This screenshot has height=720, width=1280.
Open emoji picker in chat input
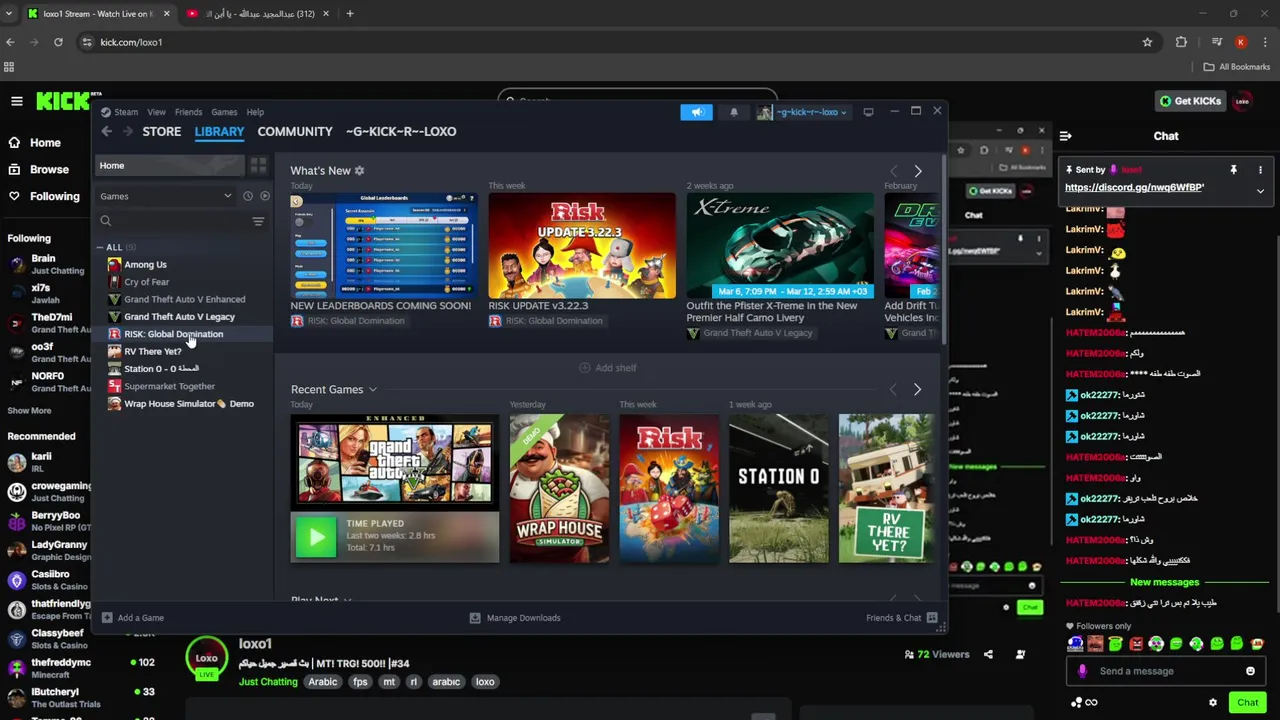[1250, 671]
